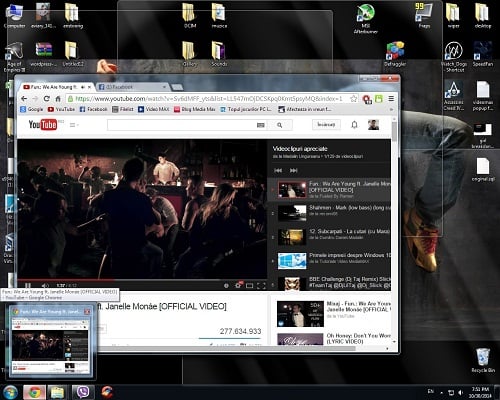Toggle the watch later clock icon
This screenshot has width=500, height=400.
(226, 286)
